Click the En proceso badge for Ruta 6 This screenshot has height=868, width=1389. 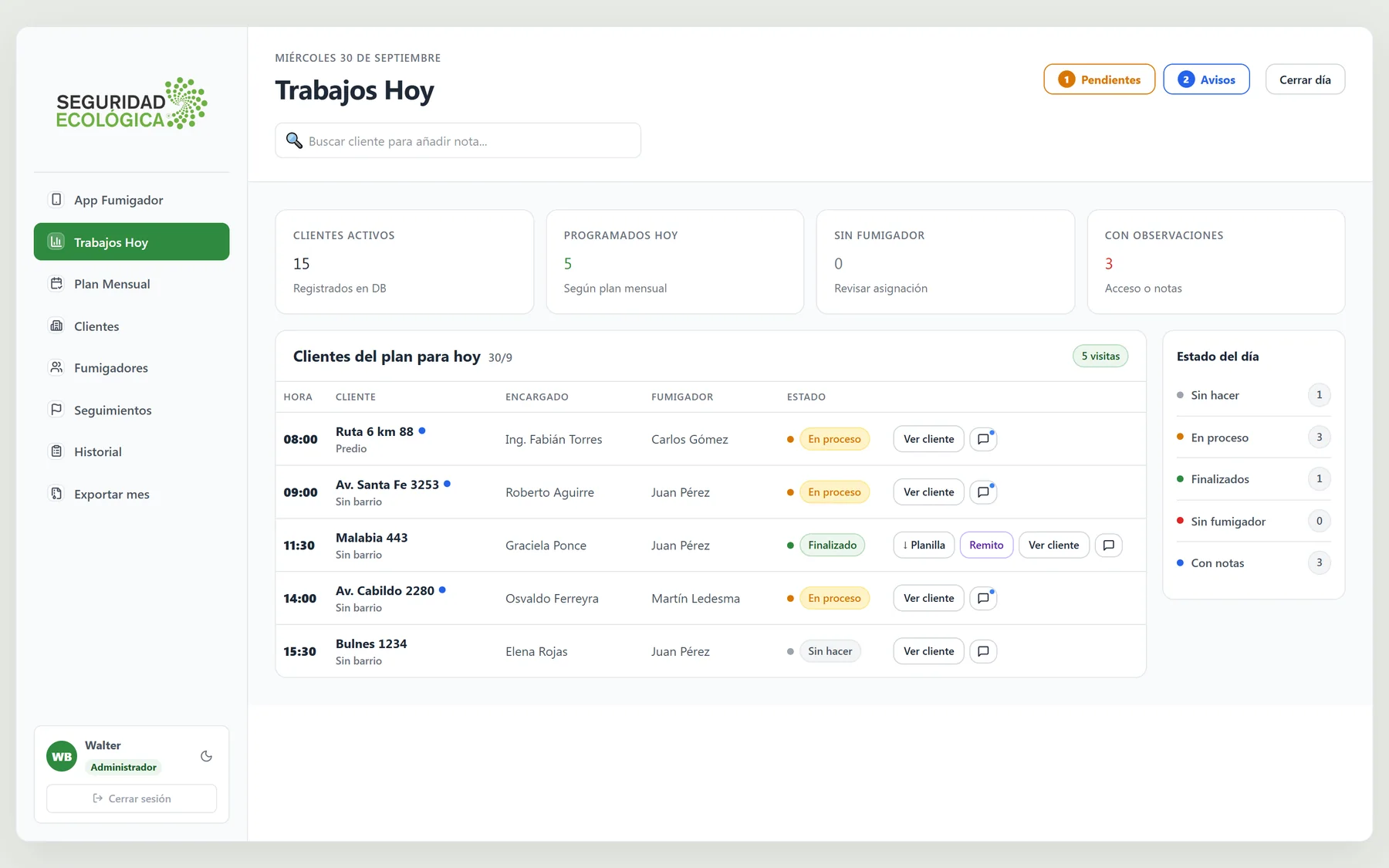point(834,439)
